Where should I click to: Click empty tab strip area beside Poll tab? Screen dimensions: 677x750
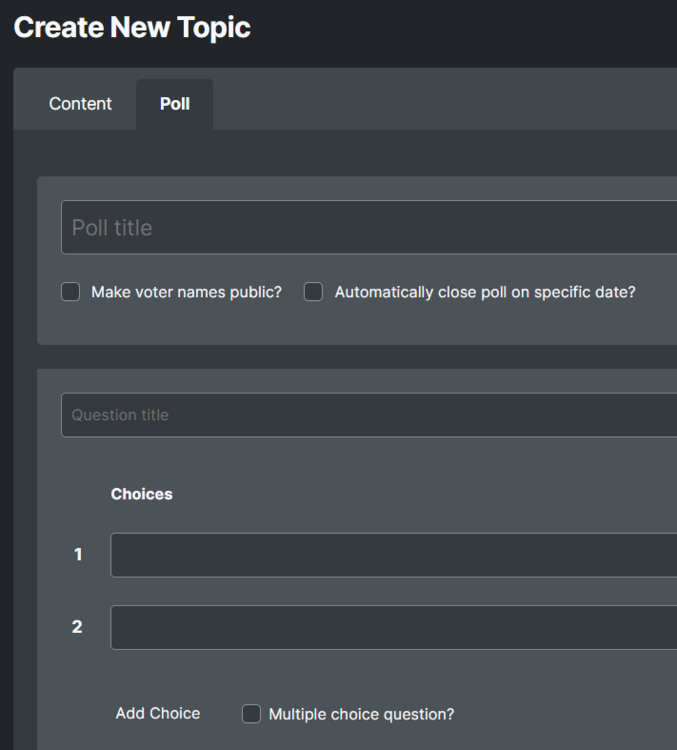point(440,104)
